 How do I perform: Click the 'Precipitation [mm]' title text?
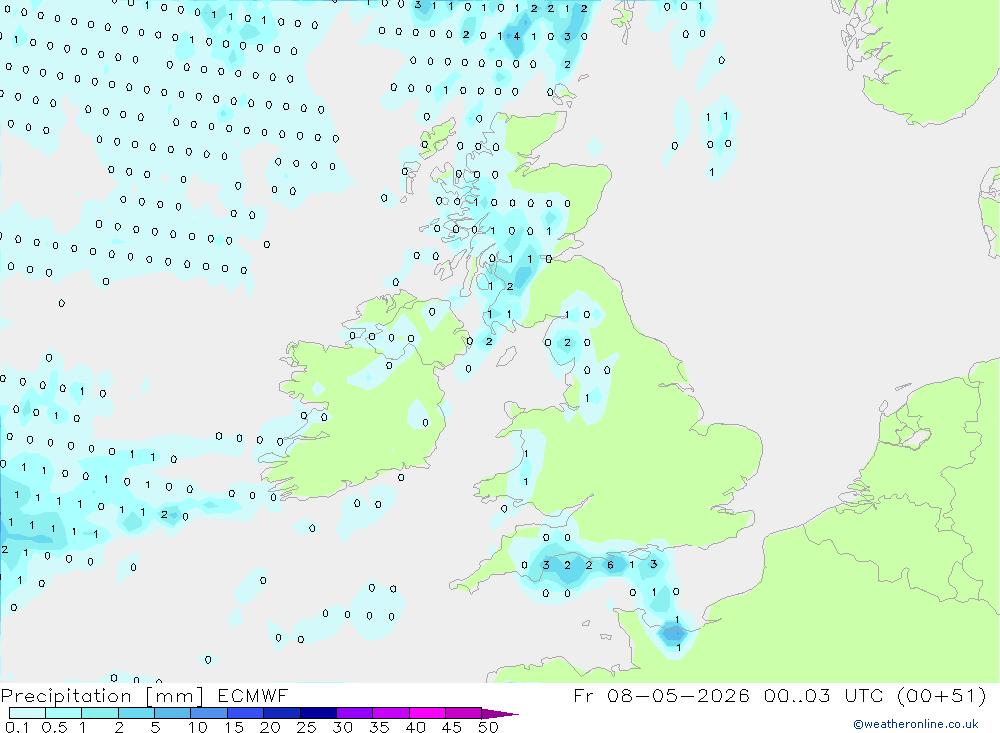tap(103, 696)
